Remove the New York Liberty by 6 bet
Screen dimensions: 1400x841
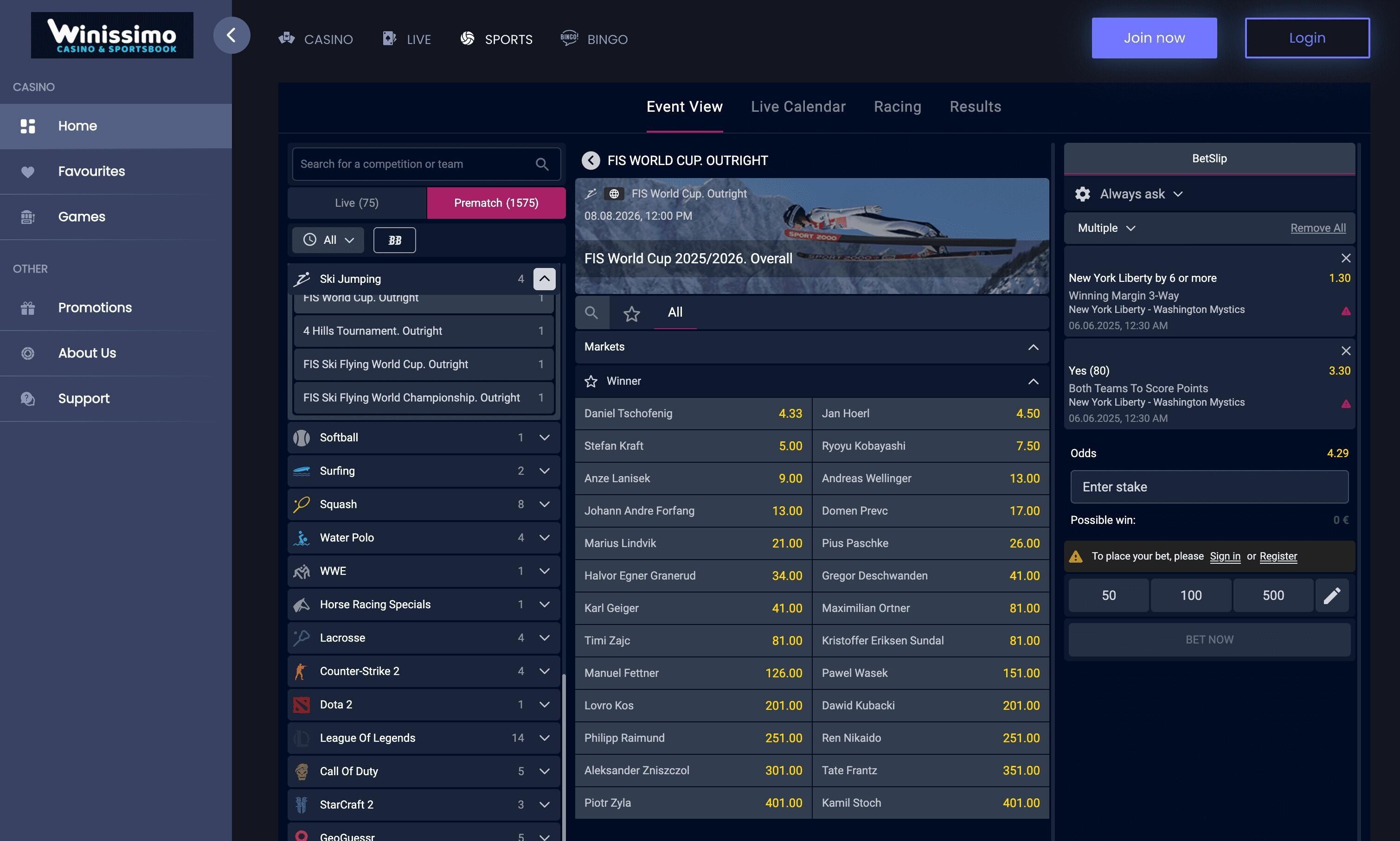pos(1346,258)
